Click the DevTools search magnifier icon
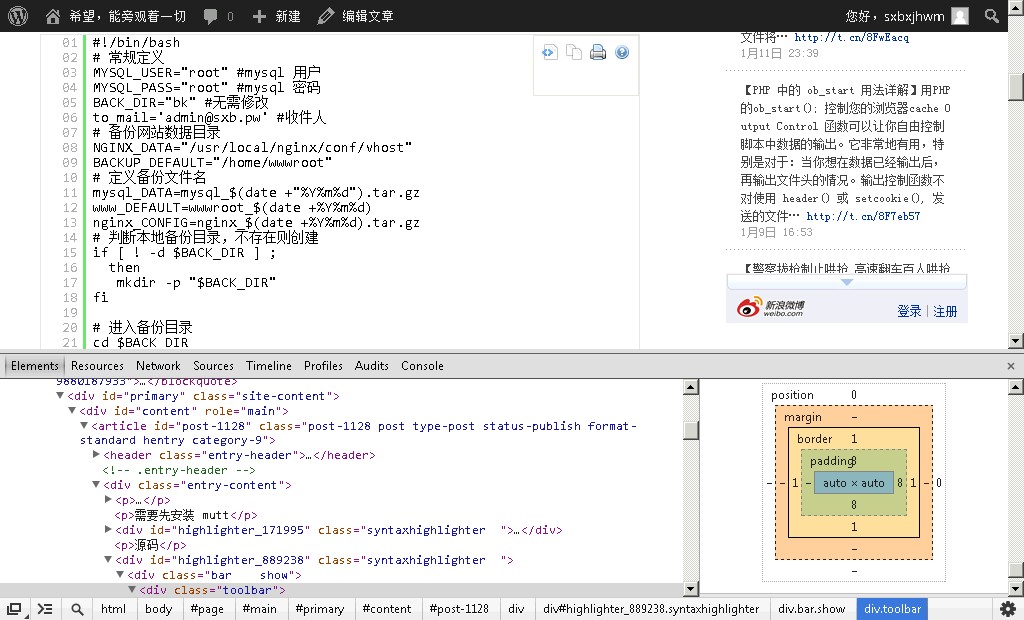Image resolution: width=1024 pixels, height=620 pixels. (x=77, y=608)
